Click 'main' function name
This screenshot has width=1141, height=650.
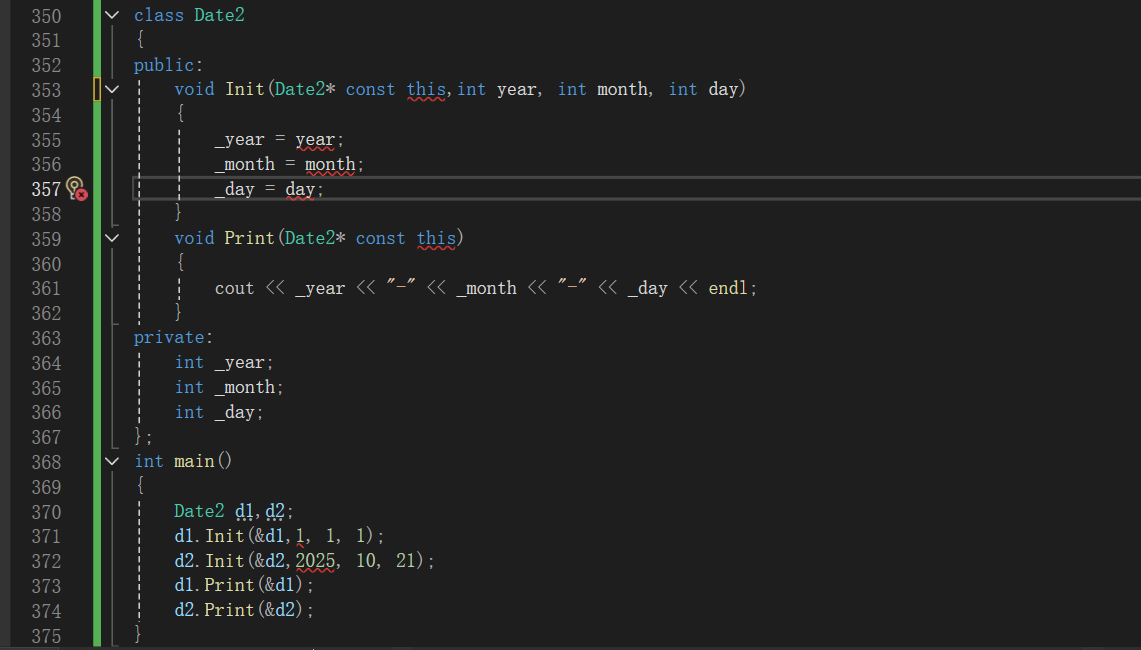(194, 461)
